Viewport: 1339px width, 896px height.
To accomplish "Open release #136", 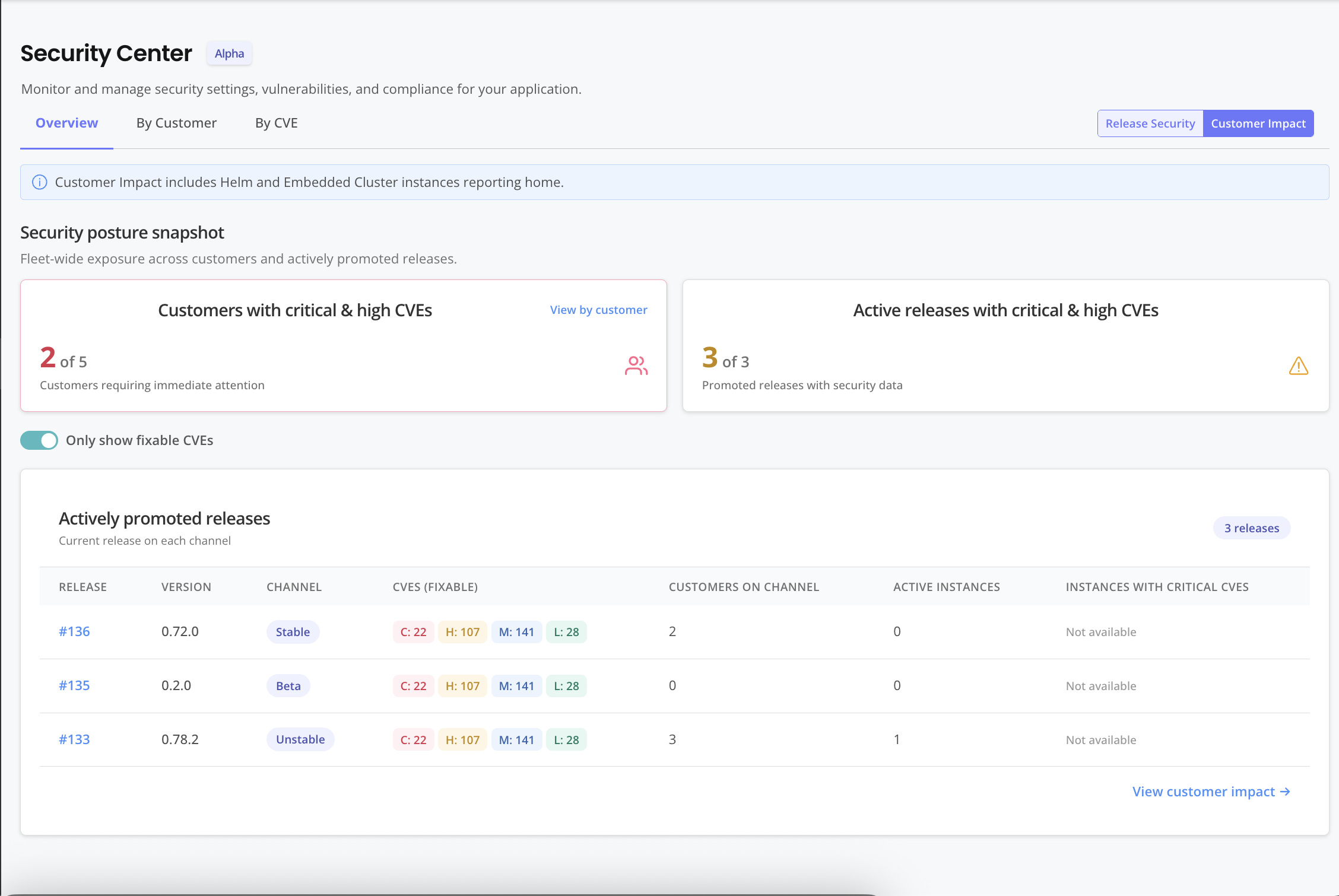I will [74, 631].
